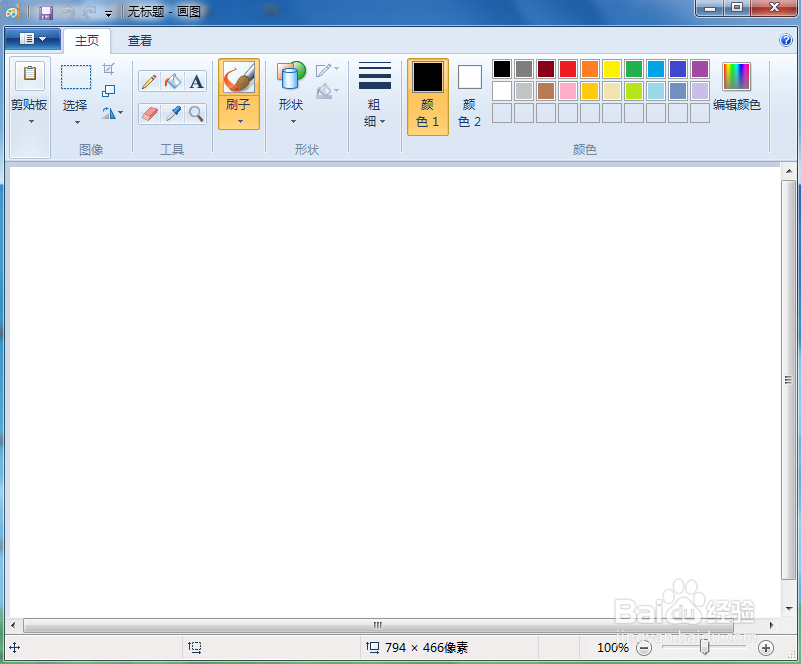Viewport: 801px width, 664px height.
Task: Pick the red color swatch
Action: click(x=568, y=69)
